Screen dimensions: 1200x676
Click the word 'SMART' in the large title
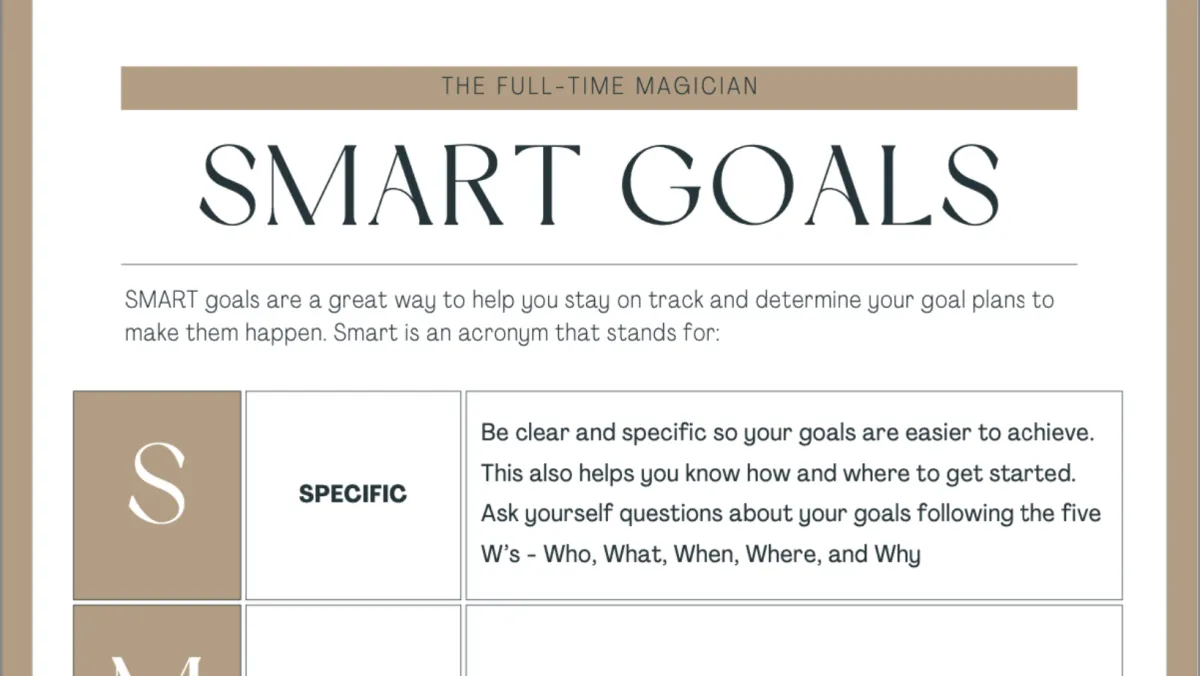coord(390,187)
